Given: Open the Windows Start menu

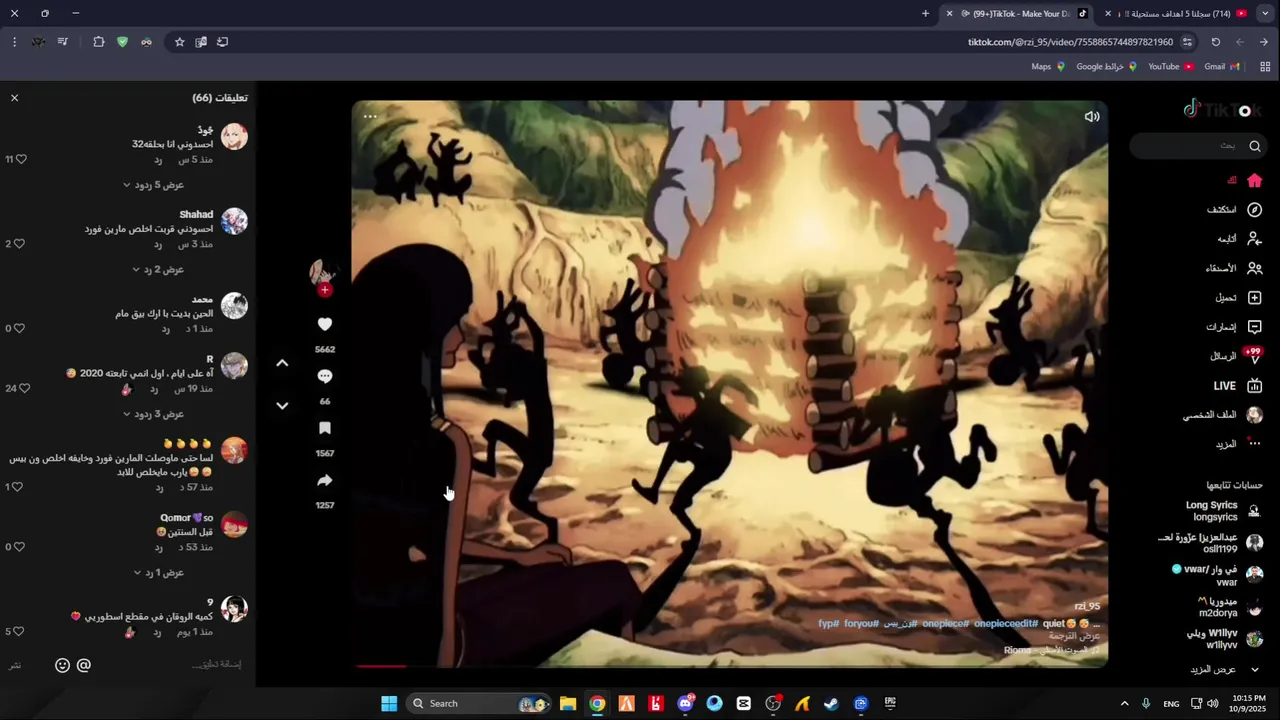Looking at the screenshot, I should 389,703.
